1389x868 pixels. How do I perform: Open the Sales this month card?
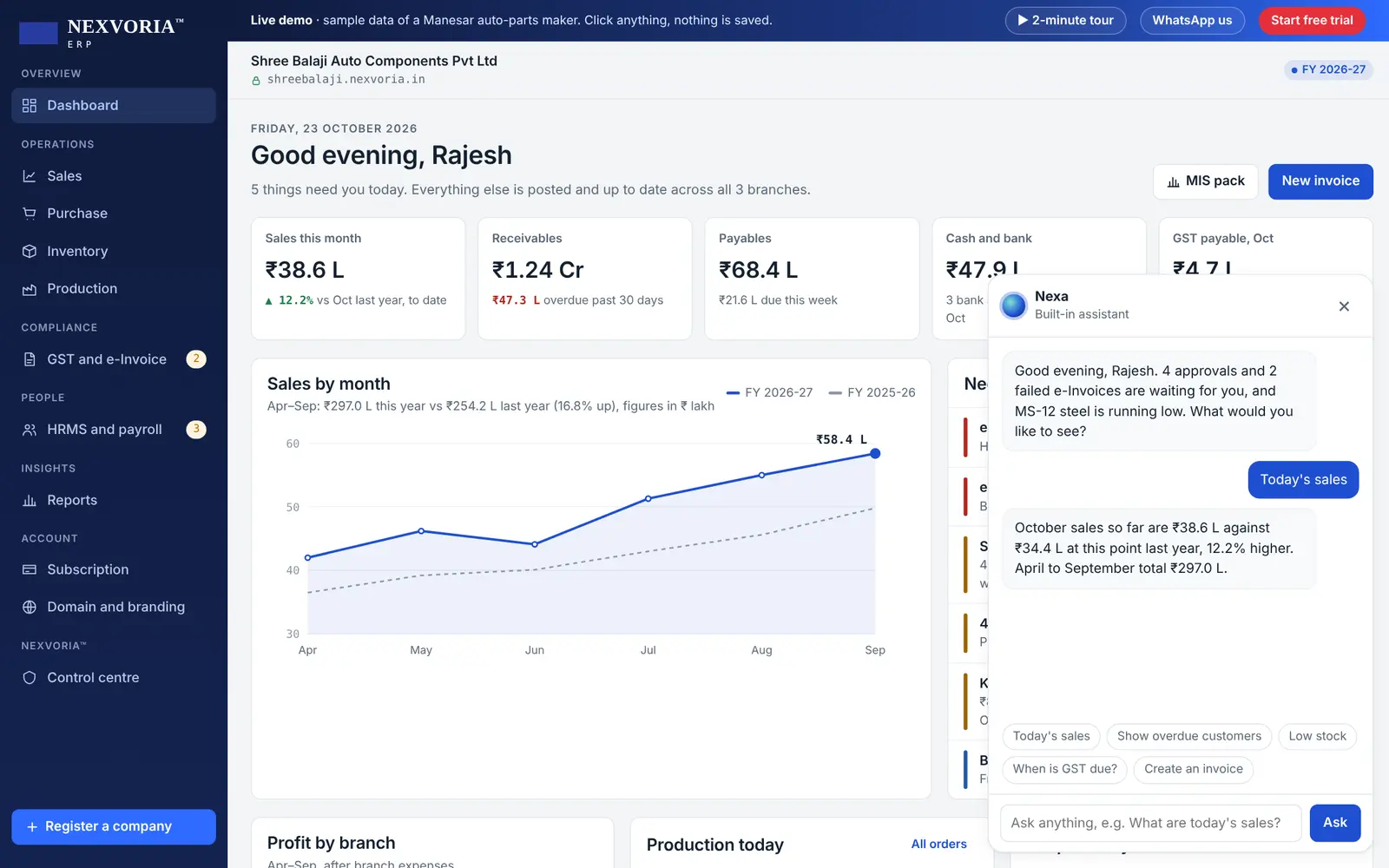(359, 279)
